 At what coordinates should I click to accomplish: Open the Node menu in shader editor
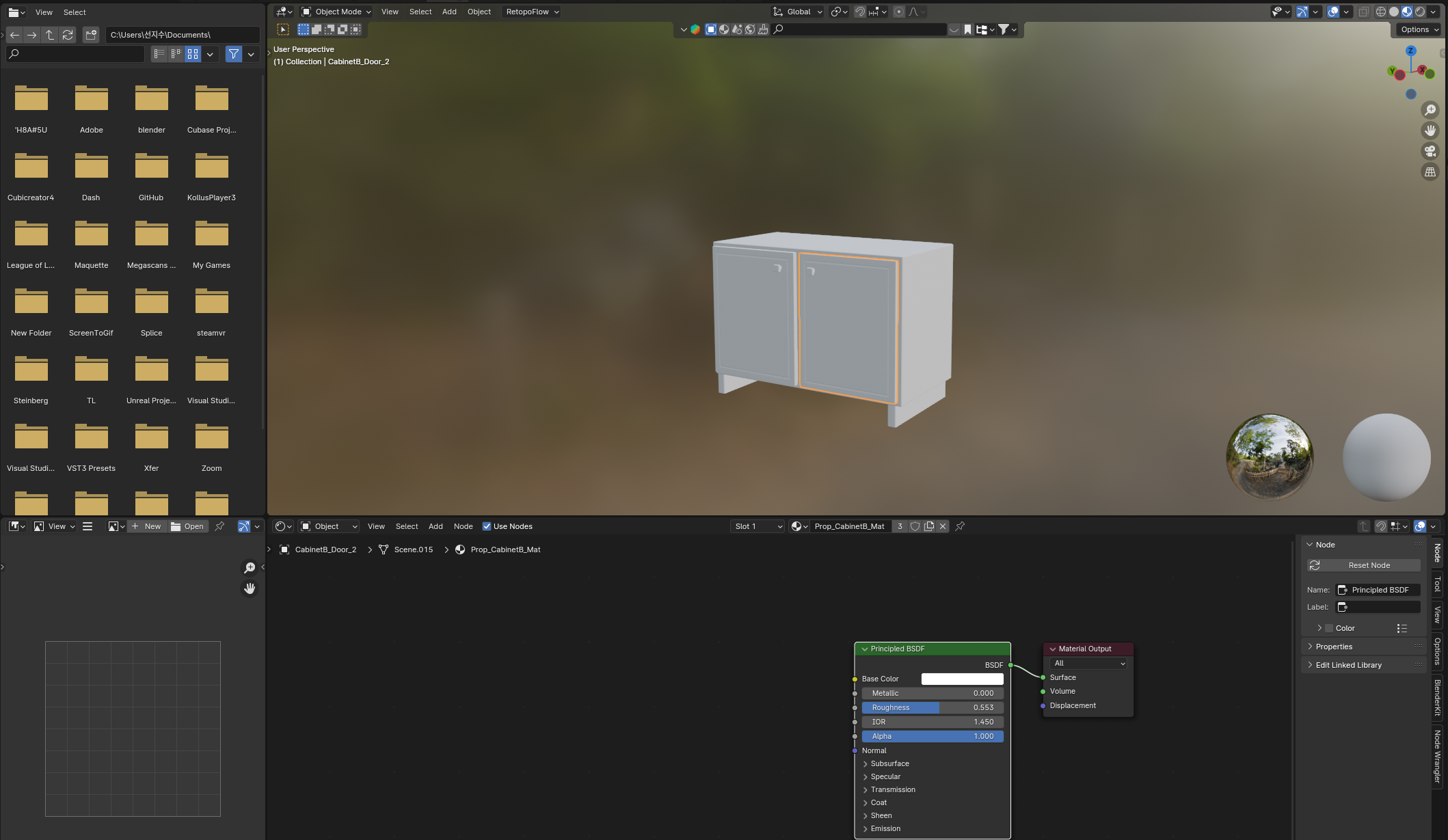coord(463,526)
